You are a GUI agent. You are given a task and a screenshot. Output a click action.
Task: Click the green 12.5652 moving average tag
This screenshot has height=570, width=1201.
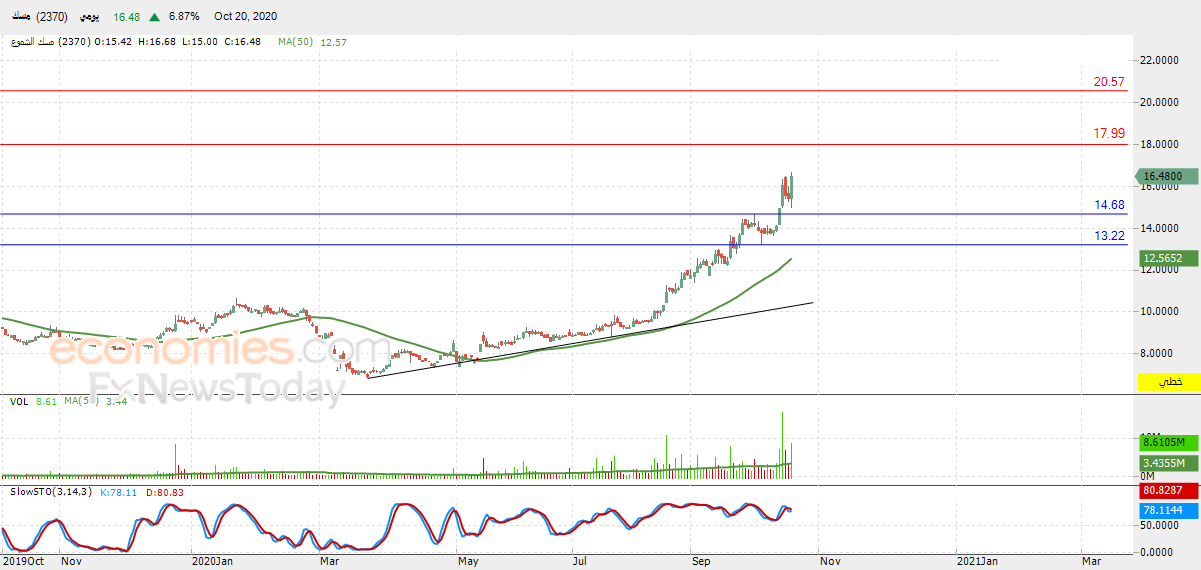tap(1168, 258)
